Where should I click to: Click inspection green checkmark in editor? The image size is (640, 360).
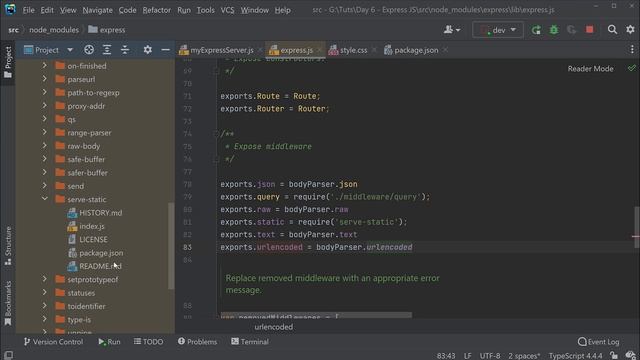pyautogui.click(x=631, y=68)
